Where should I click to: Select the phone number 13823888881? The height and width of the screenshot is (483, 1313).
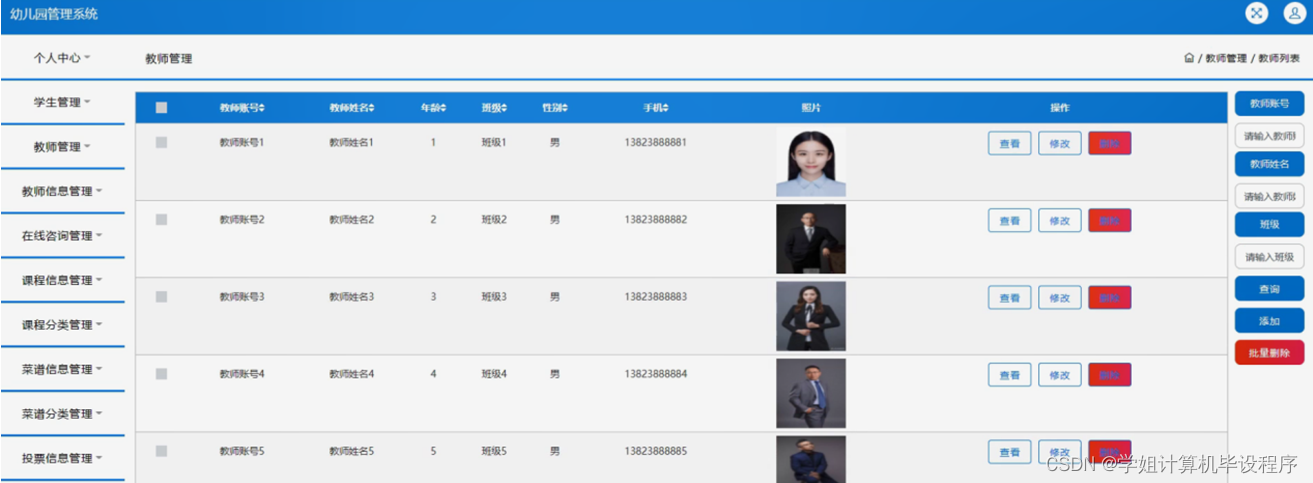click(656, 143)
